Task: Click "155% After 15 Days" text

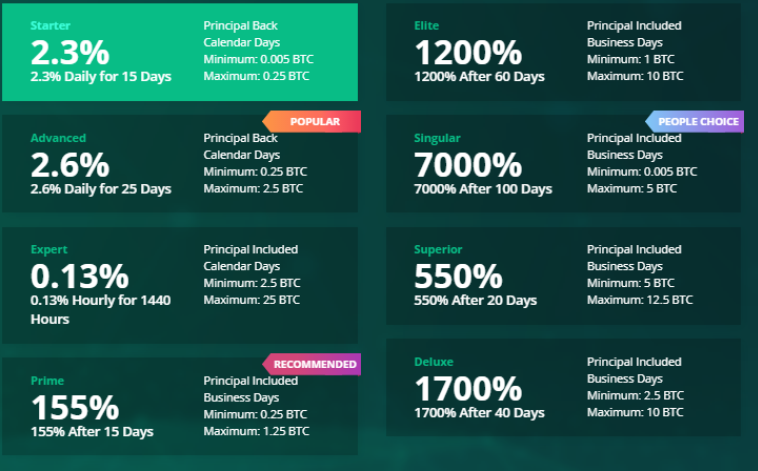Action: coord(92,431)
